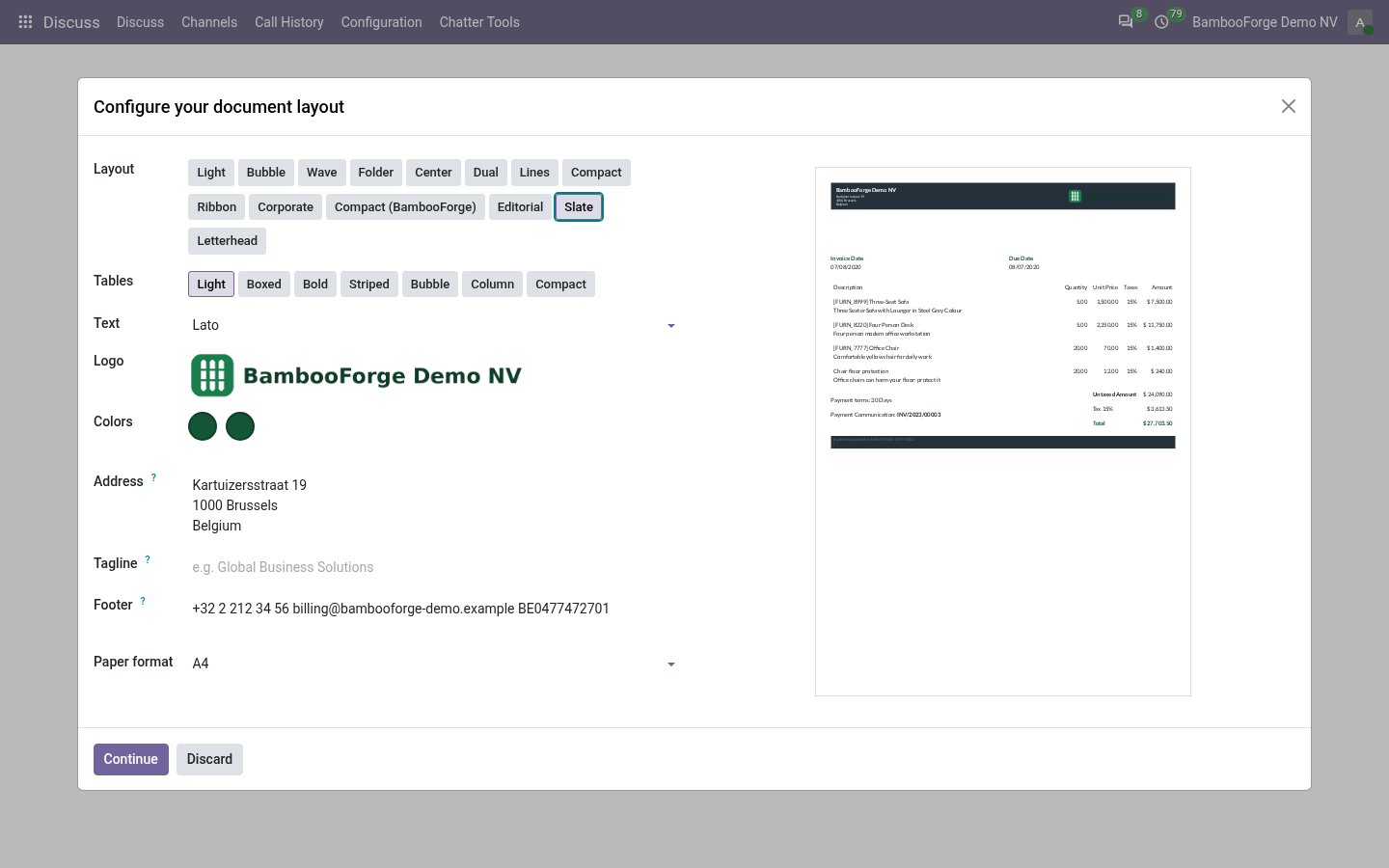Select the Bubble layout option
Viewport: 1389px width, 868px height.
tap(266, 173)
